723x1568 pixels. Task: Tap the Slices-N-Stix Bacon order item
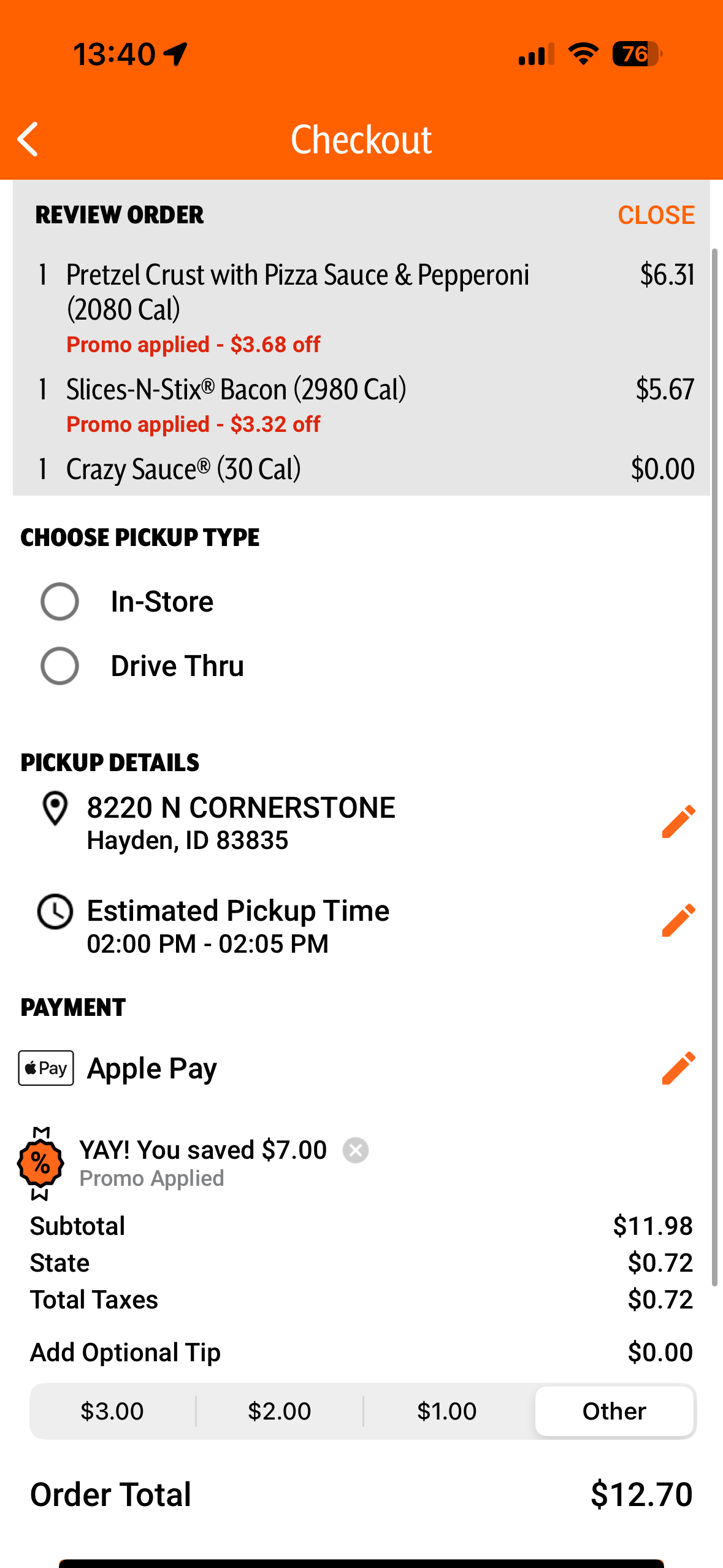point(236,390)
